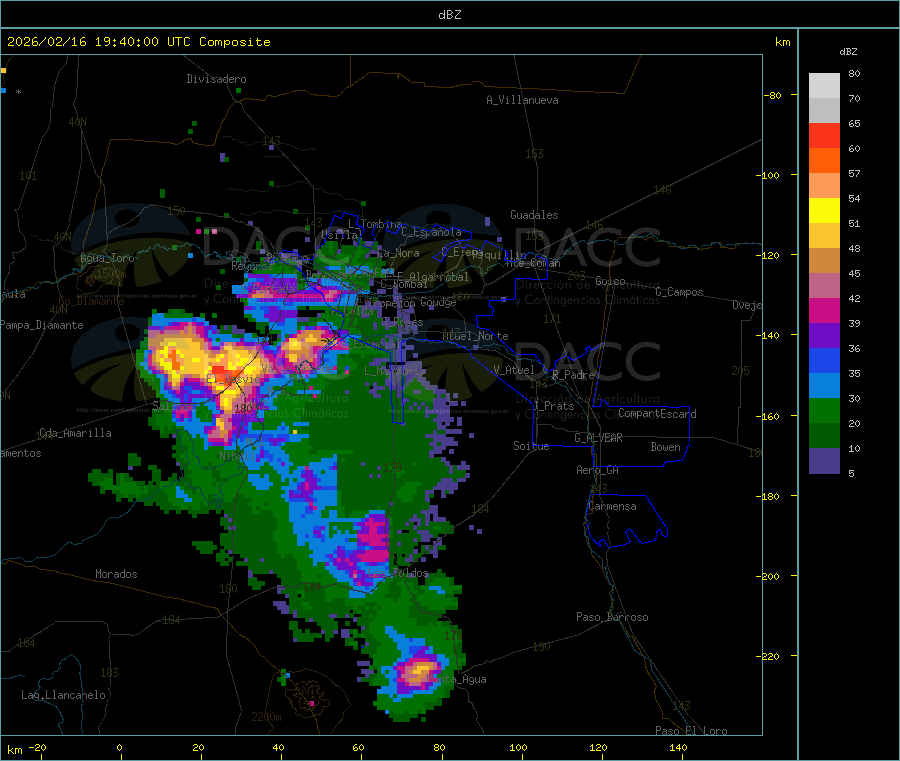Click the '0' tick on the horizontal axis

click(119, 747)
